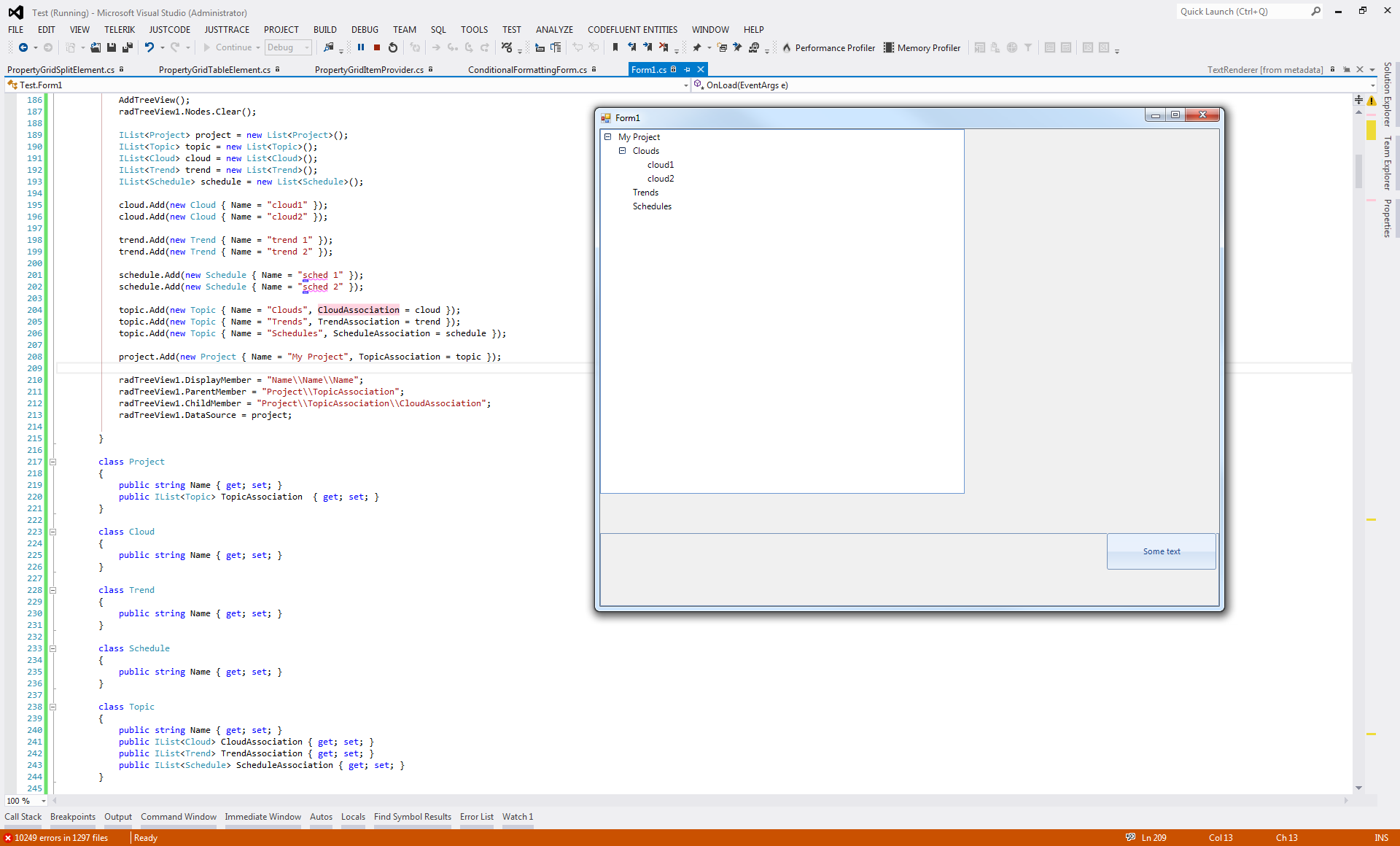Open the CODEFLUENT ENTITIES menu
The image size is (1400, 846).
(632, 29)
